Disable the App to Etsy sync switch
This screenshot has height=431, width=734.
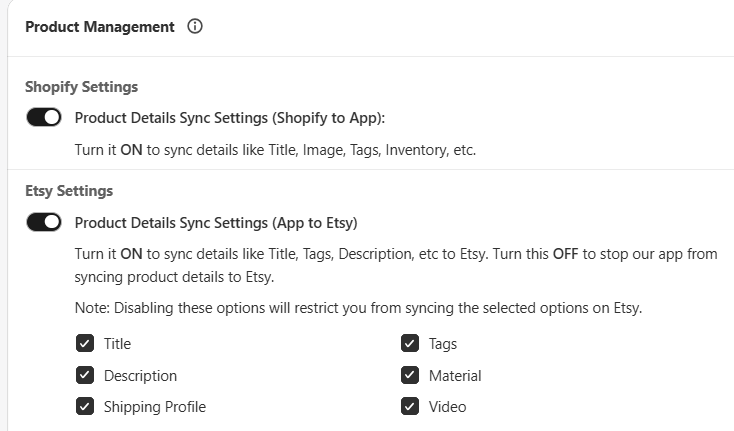tap(44, 222)
